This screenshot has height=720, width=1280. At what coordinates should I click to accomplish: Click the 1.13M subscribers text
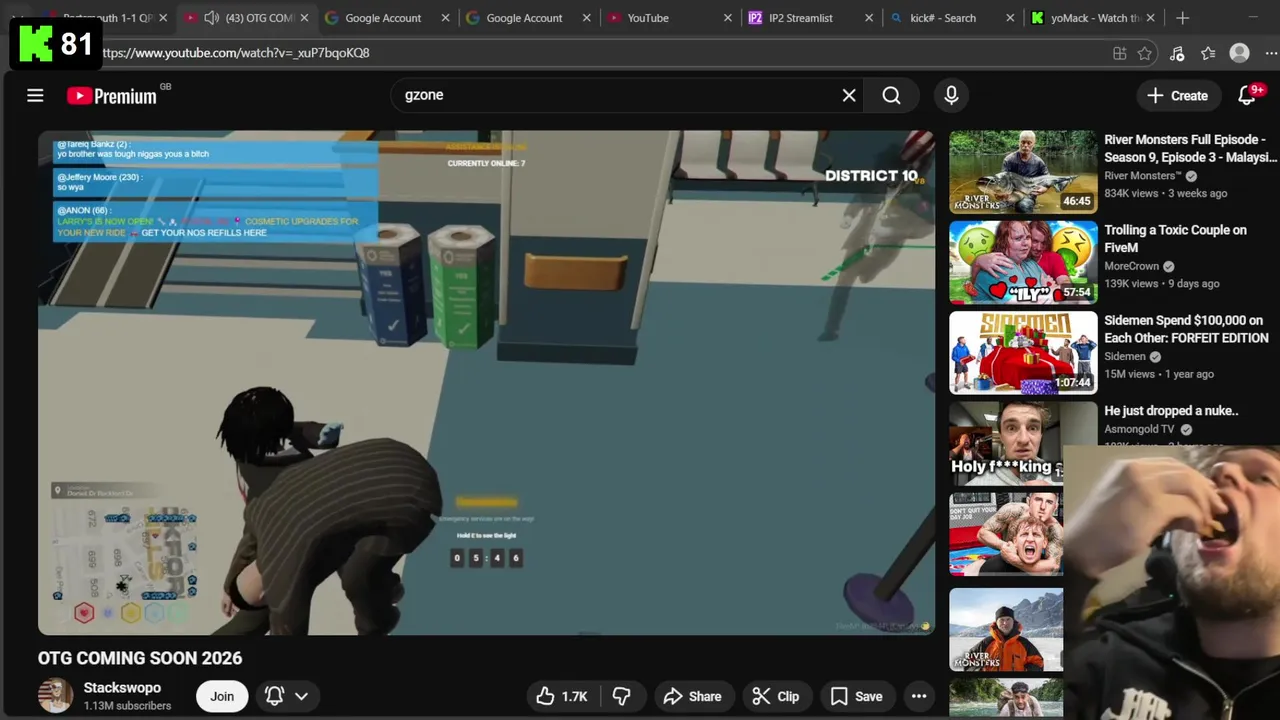(127, 706)
